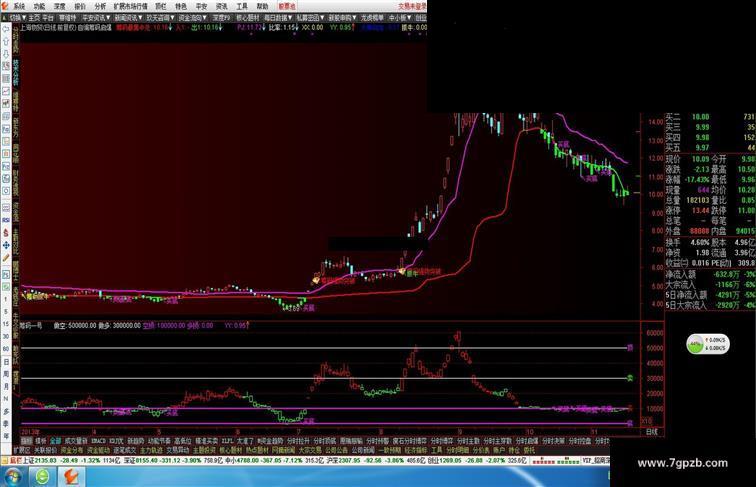Select the blue four-way arrows move tool
This screenshot has width=756, height=487.
6,245
